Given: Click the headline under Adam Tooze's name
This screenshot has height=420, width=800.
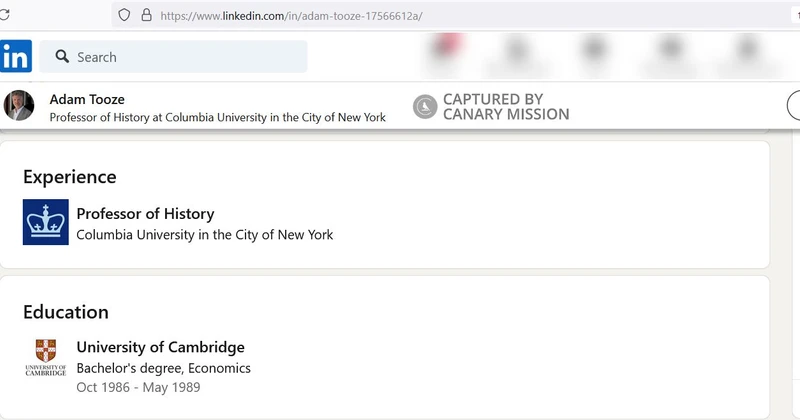Looking at the screenshot, I should pos(217,117).
